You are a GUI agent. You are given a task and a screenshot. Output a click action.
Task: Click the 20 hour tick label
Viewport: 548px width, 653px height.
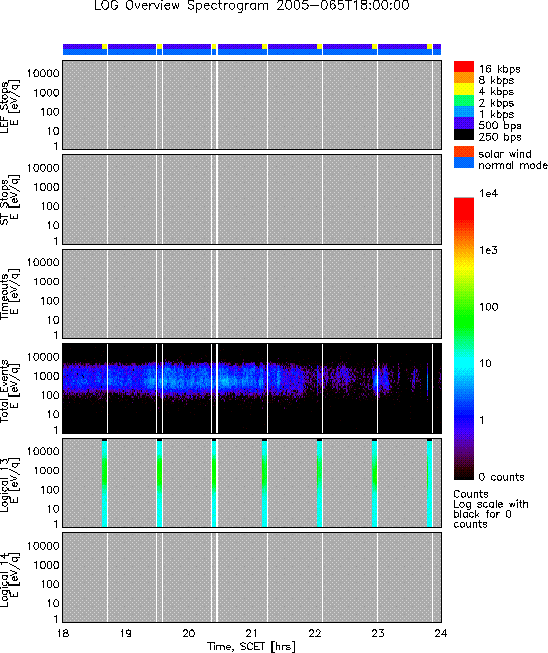(189, 633)
